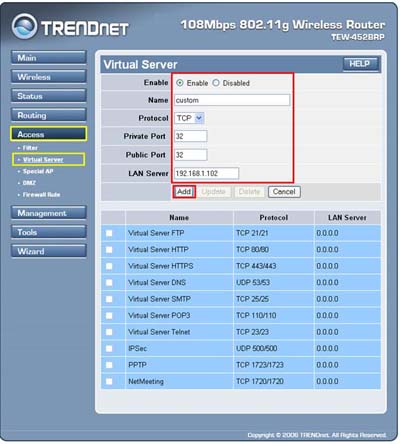The image size is (400, 444).
Task: Check the Virtual Server FTP checkbox
Action: (x=109, y=233)
